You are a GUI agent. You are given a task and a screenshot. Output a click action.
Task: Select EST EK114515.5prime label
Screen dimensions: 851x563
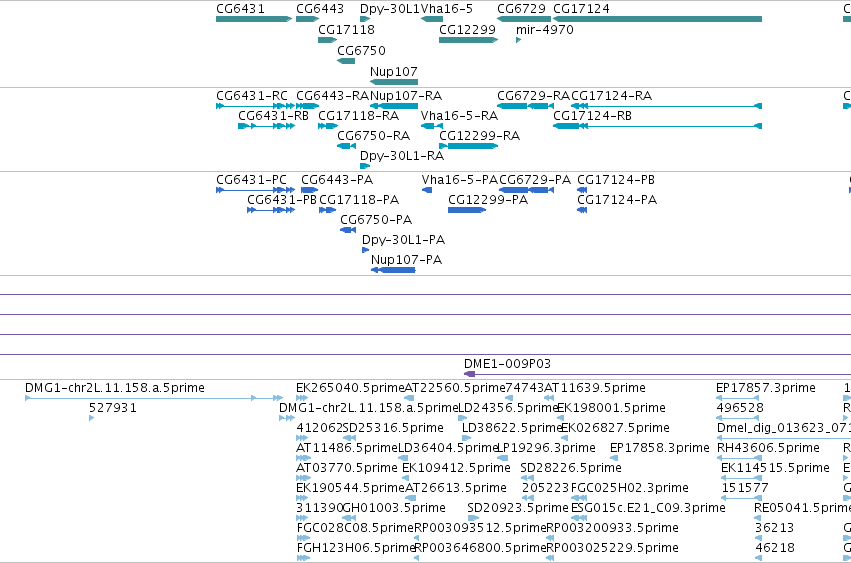click(776, 468)
